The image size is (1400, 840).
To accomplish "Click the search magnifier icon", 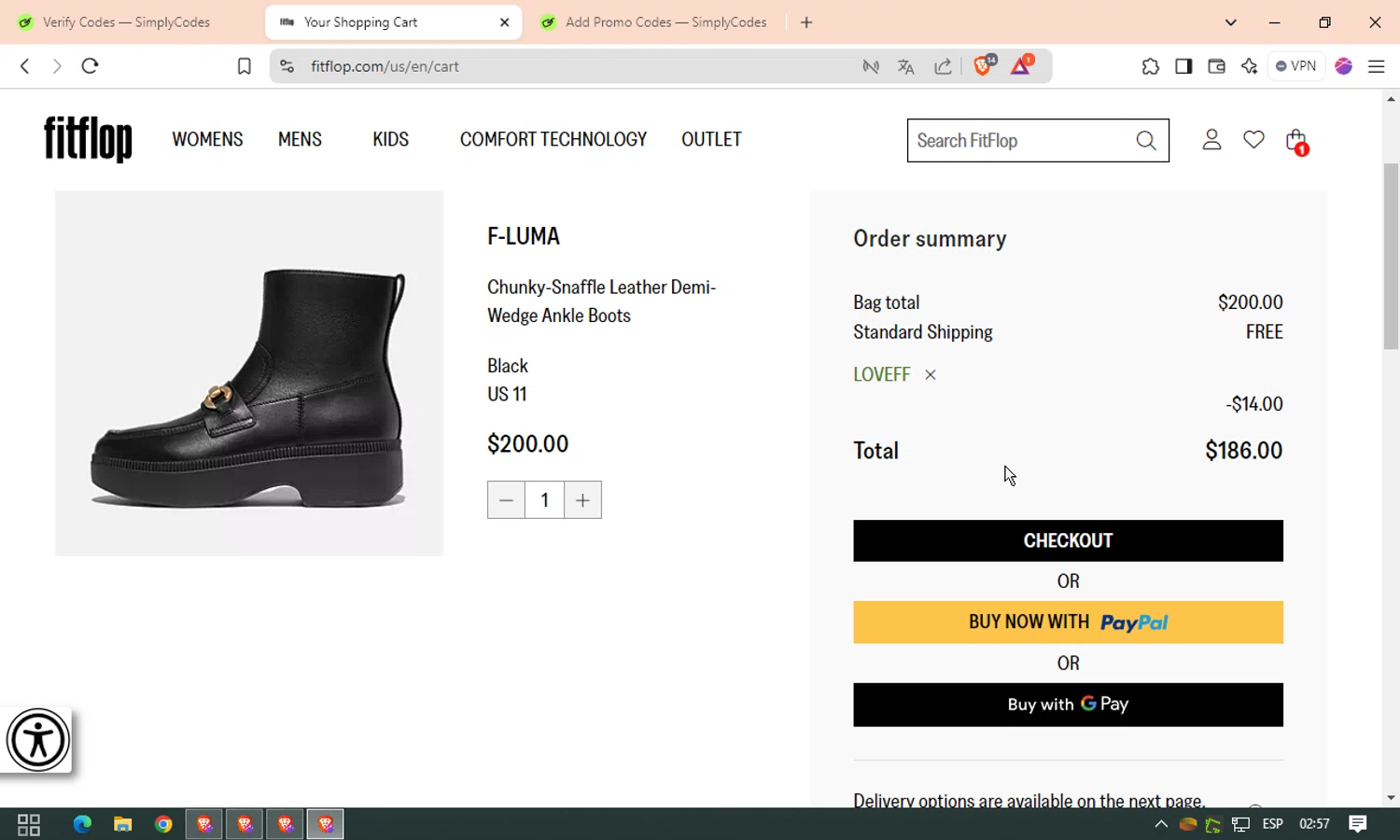I will pyautogui.click(x=1146, y=141).
